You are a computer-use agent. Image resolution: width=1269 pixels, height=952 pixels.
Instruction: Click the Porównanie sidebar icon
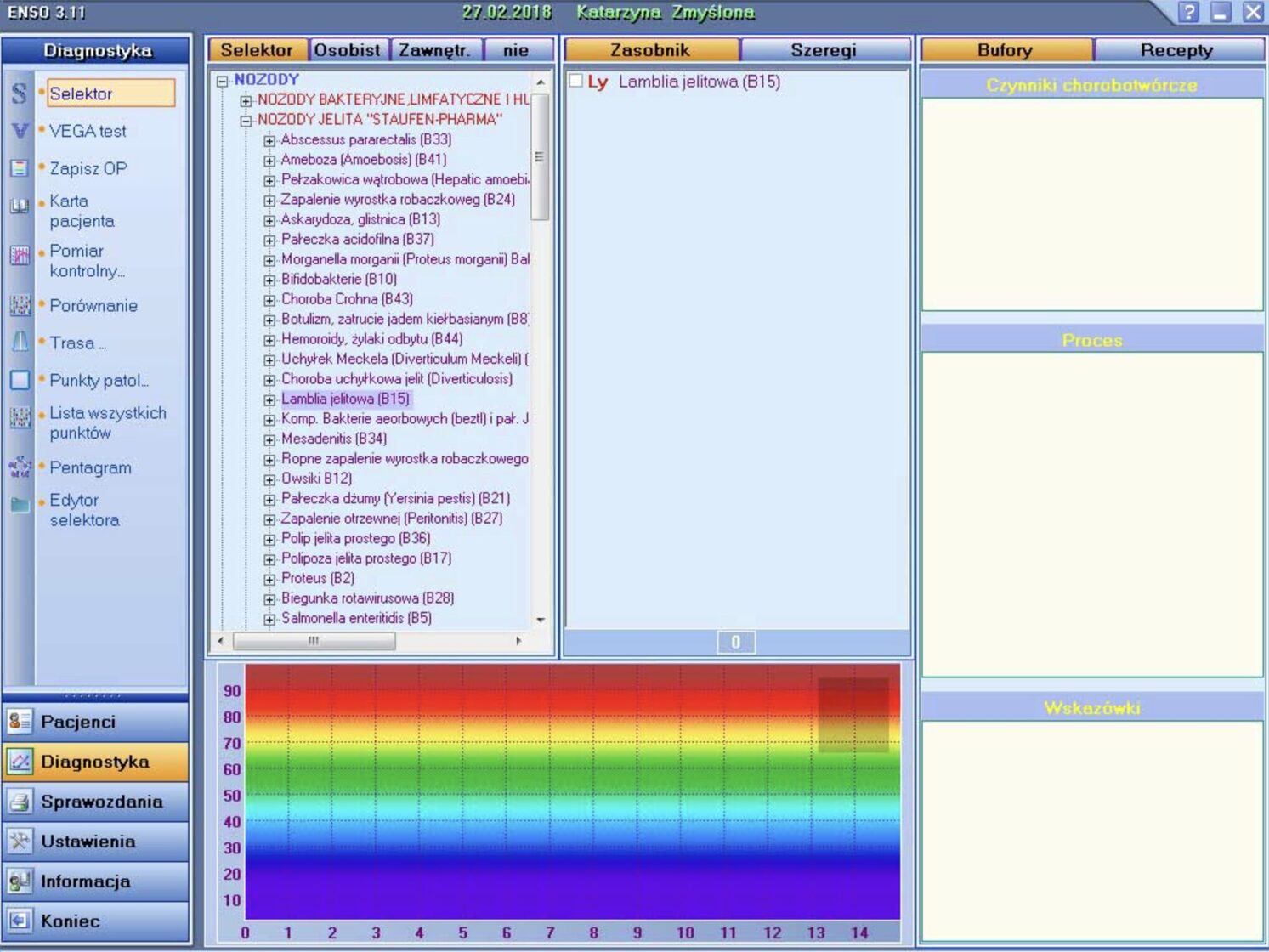(x=20, y=305)
